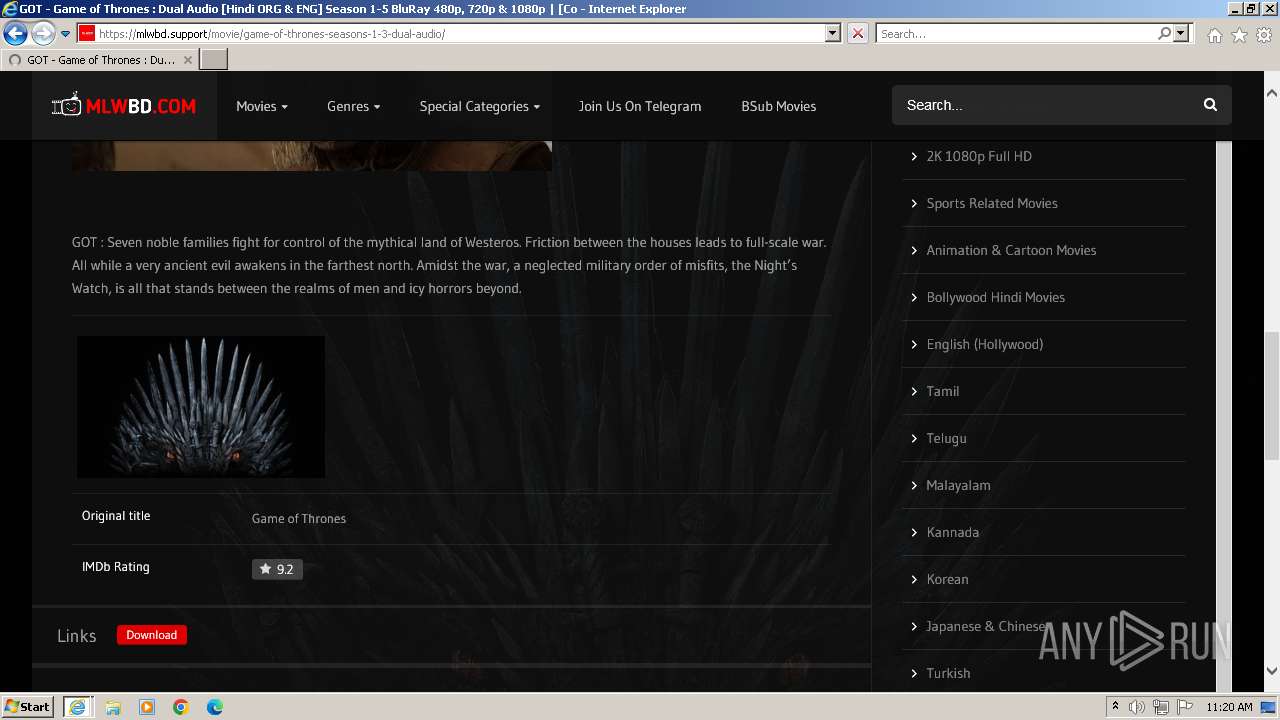
Task: Click the red Download button
Action: pos(152,635)
